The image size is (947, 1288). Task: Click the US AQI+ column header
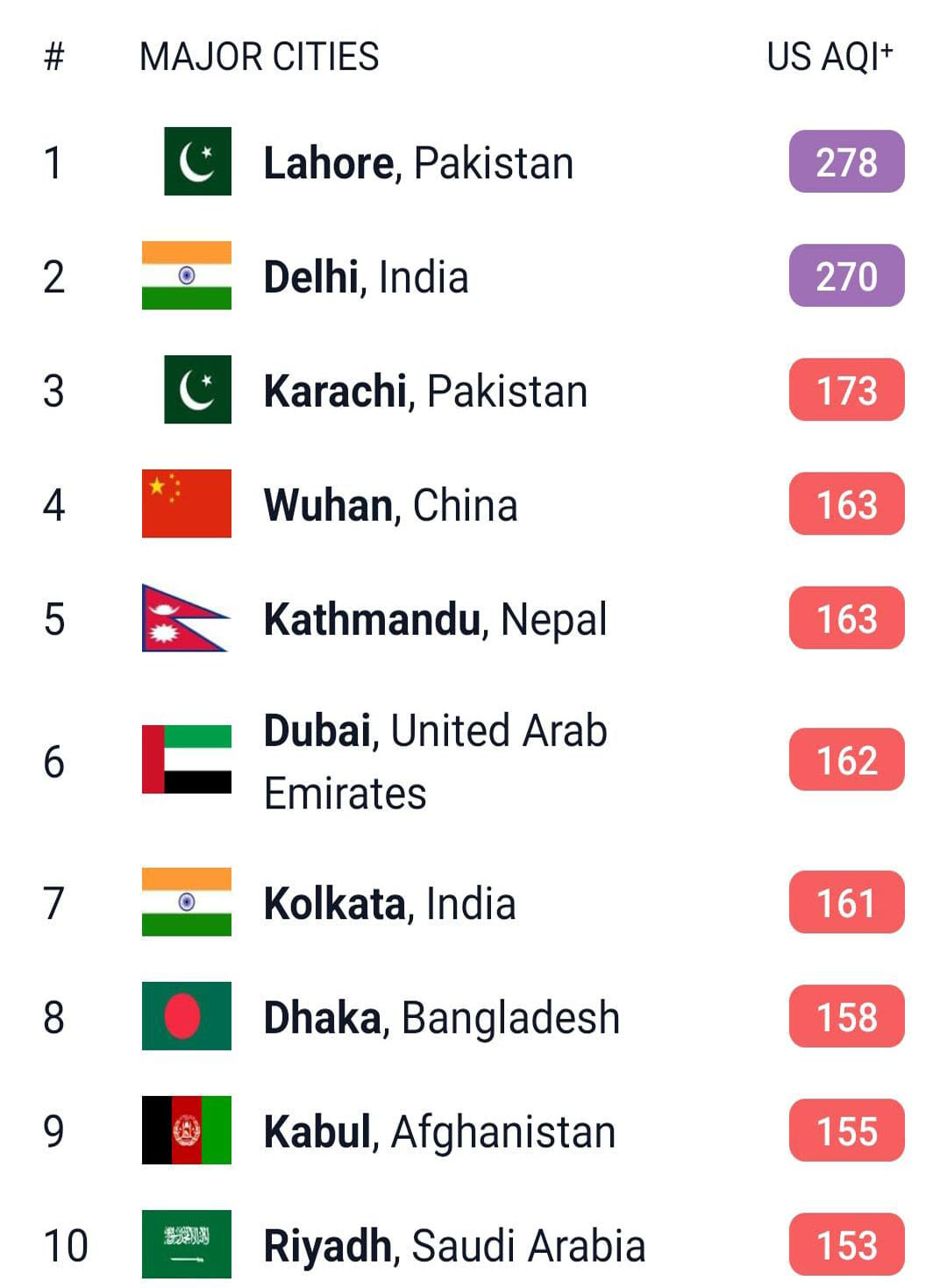tap(829, 57)
